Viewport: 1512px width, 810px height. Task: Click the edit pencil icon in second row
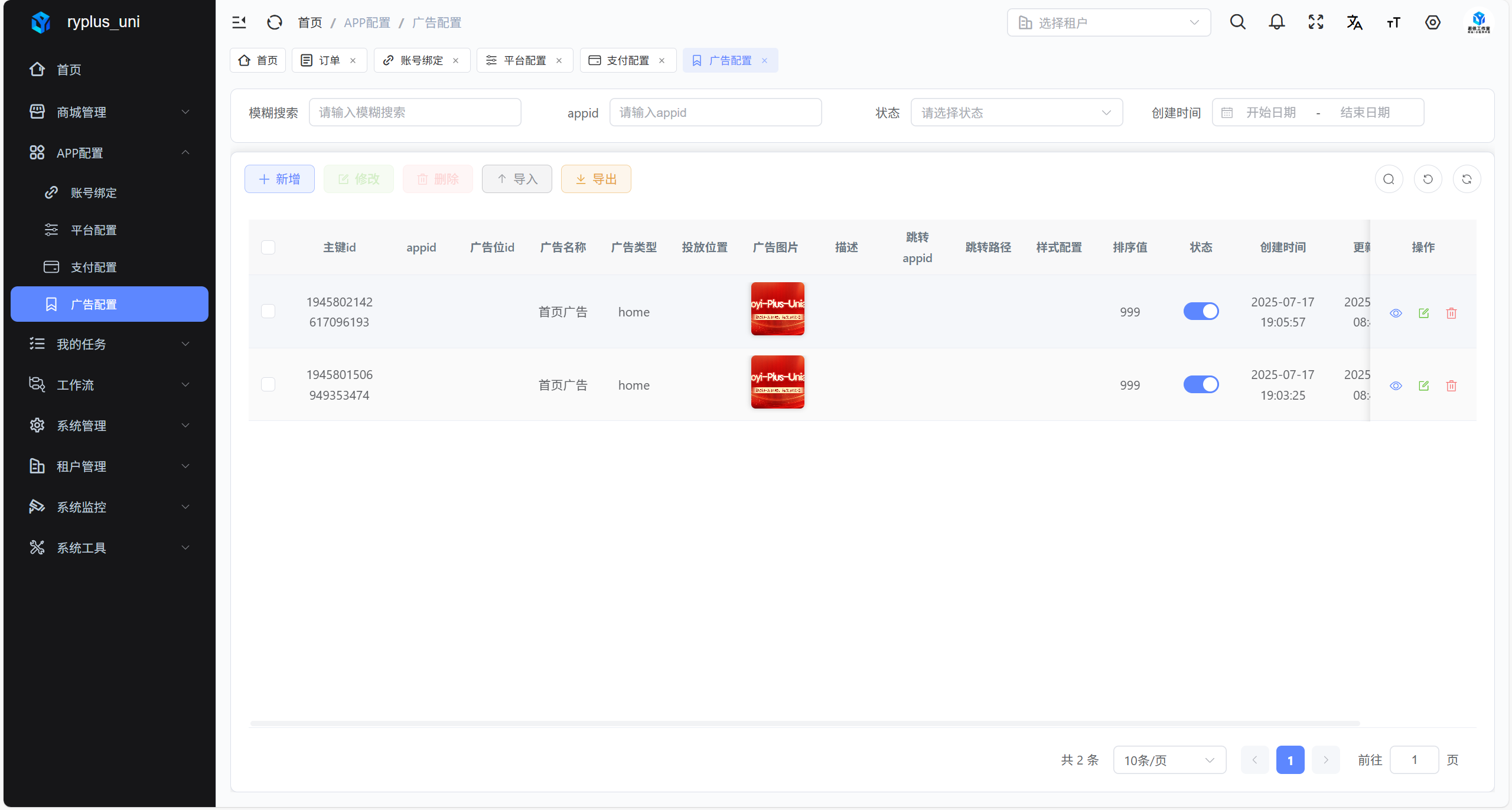(1423, 386)
